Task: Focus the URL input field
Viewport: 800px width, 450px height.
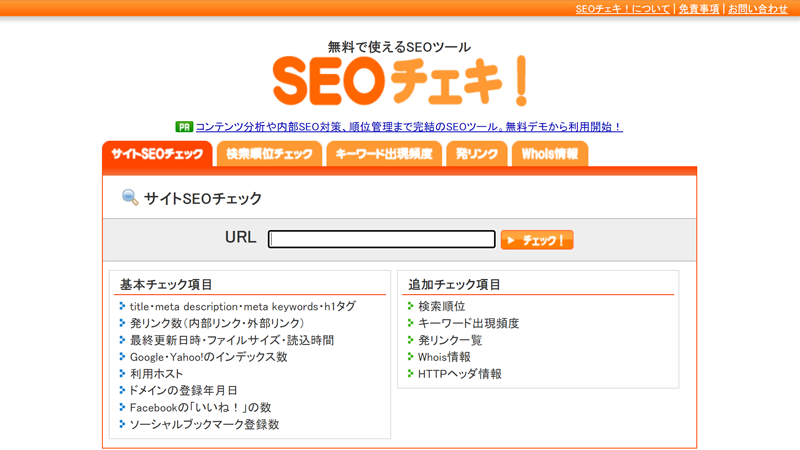Action: click(382, 239)
